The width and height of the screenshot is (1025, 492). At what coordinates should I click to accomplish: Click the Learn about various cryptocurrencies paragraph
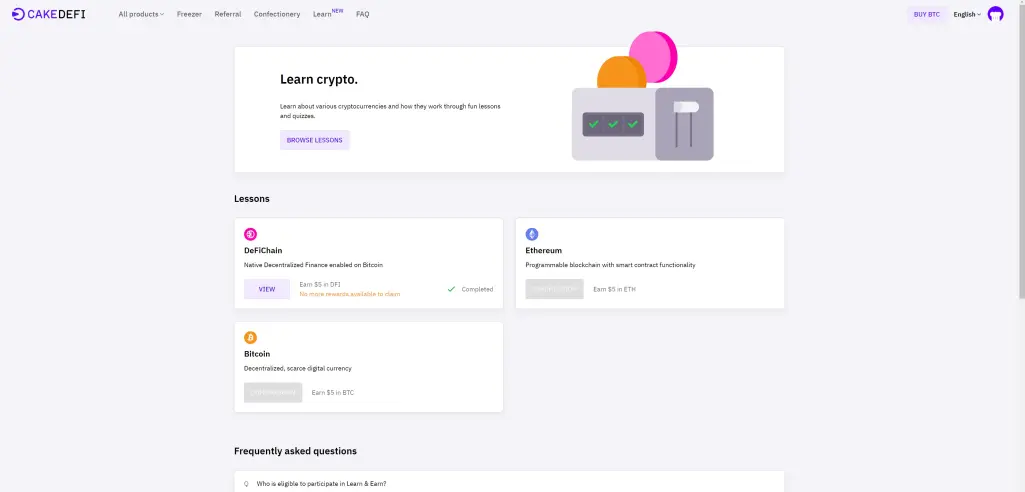pos(390,110)
